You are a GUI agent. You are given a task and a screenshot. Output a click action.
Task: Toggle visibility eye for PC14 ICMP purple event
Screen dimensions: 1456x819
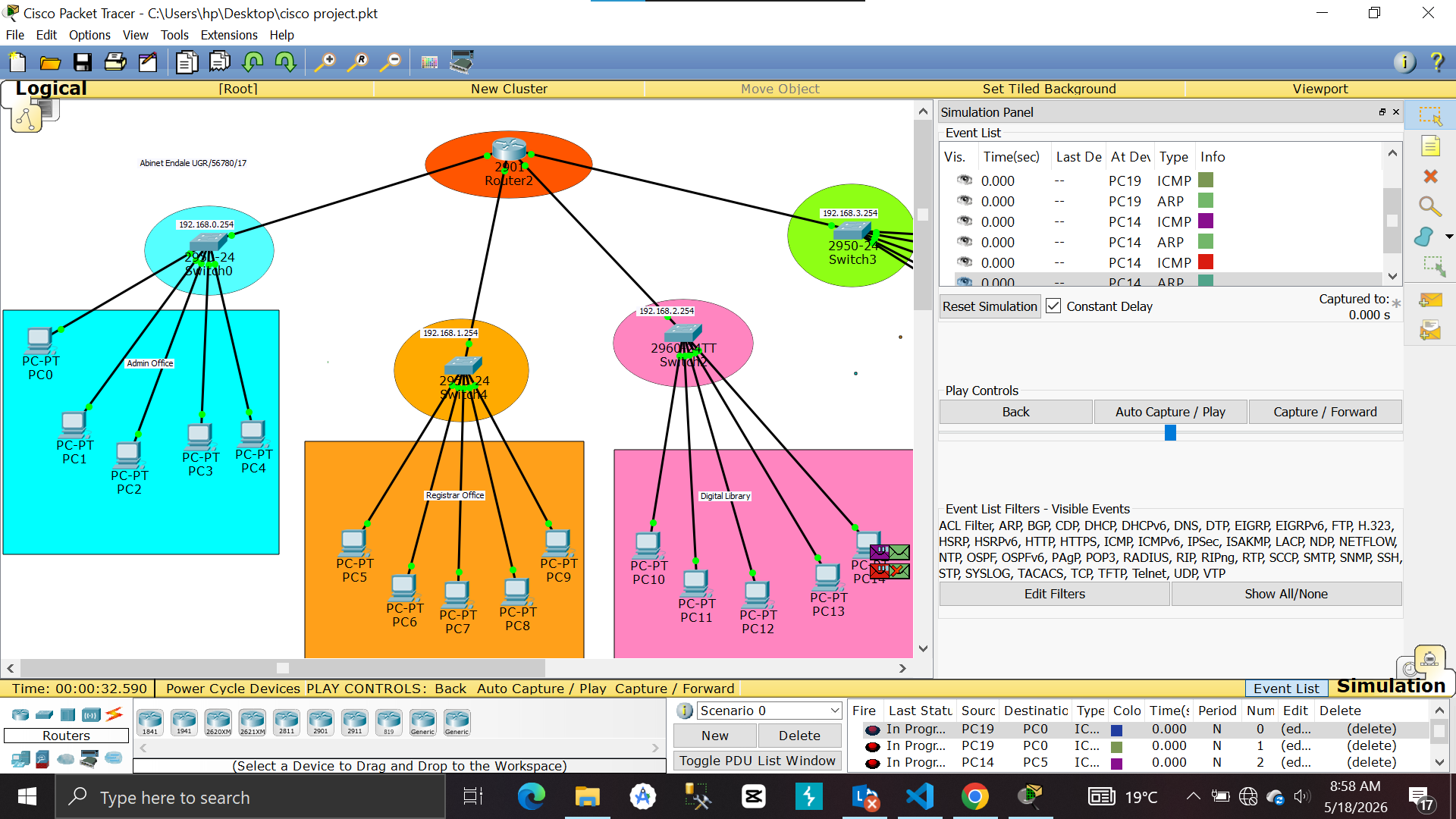(x=964, y=221)
